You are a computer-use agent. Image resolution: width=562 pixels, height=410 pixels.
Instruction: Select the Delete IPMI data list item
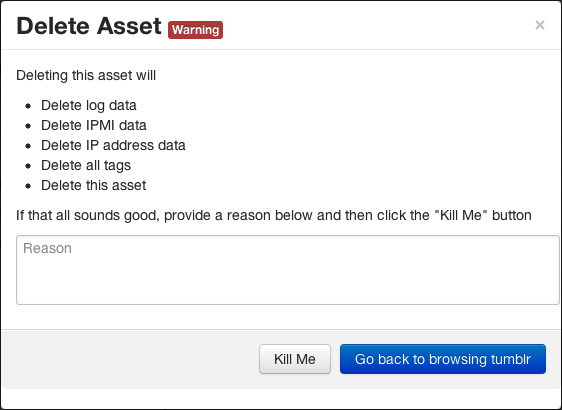coord(94,125)
